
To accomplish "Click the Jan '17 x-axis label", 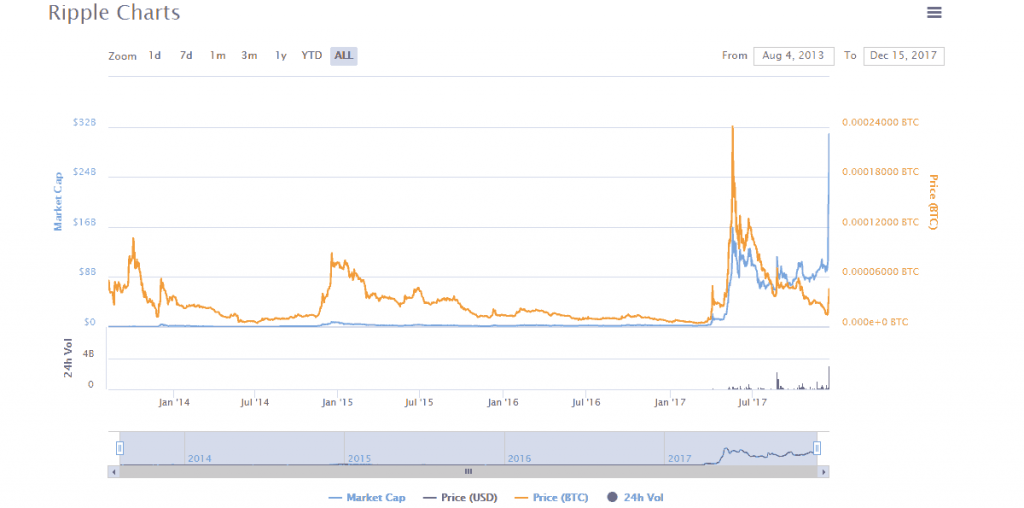I will [670, 402].
